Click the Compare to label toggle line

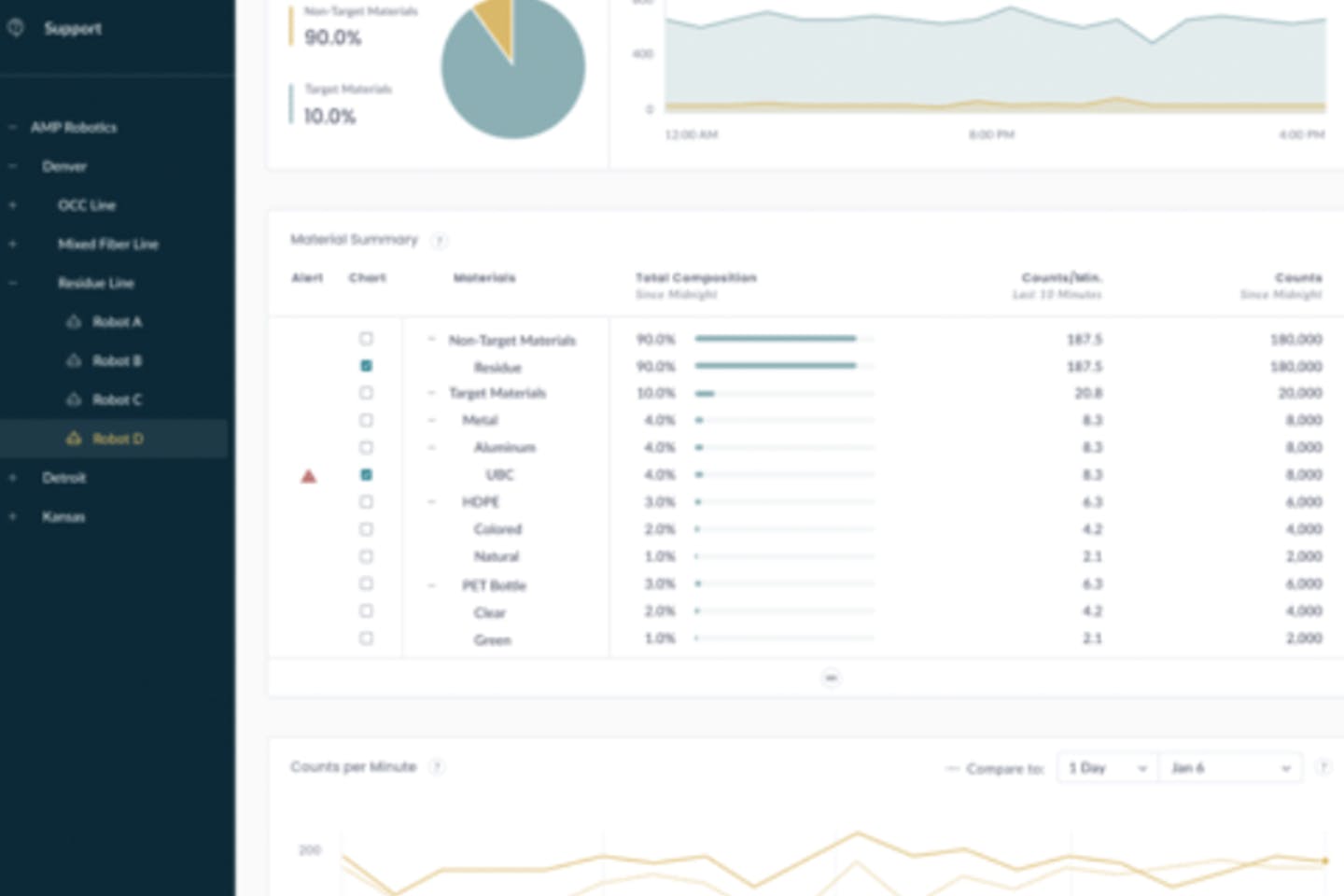(953, 768)
